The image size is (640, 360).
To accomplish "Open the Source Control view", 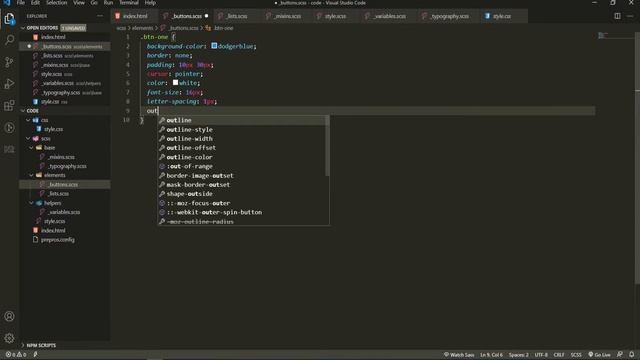I will coord(9,62).
